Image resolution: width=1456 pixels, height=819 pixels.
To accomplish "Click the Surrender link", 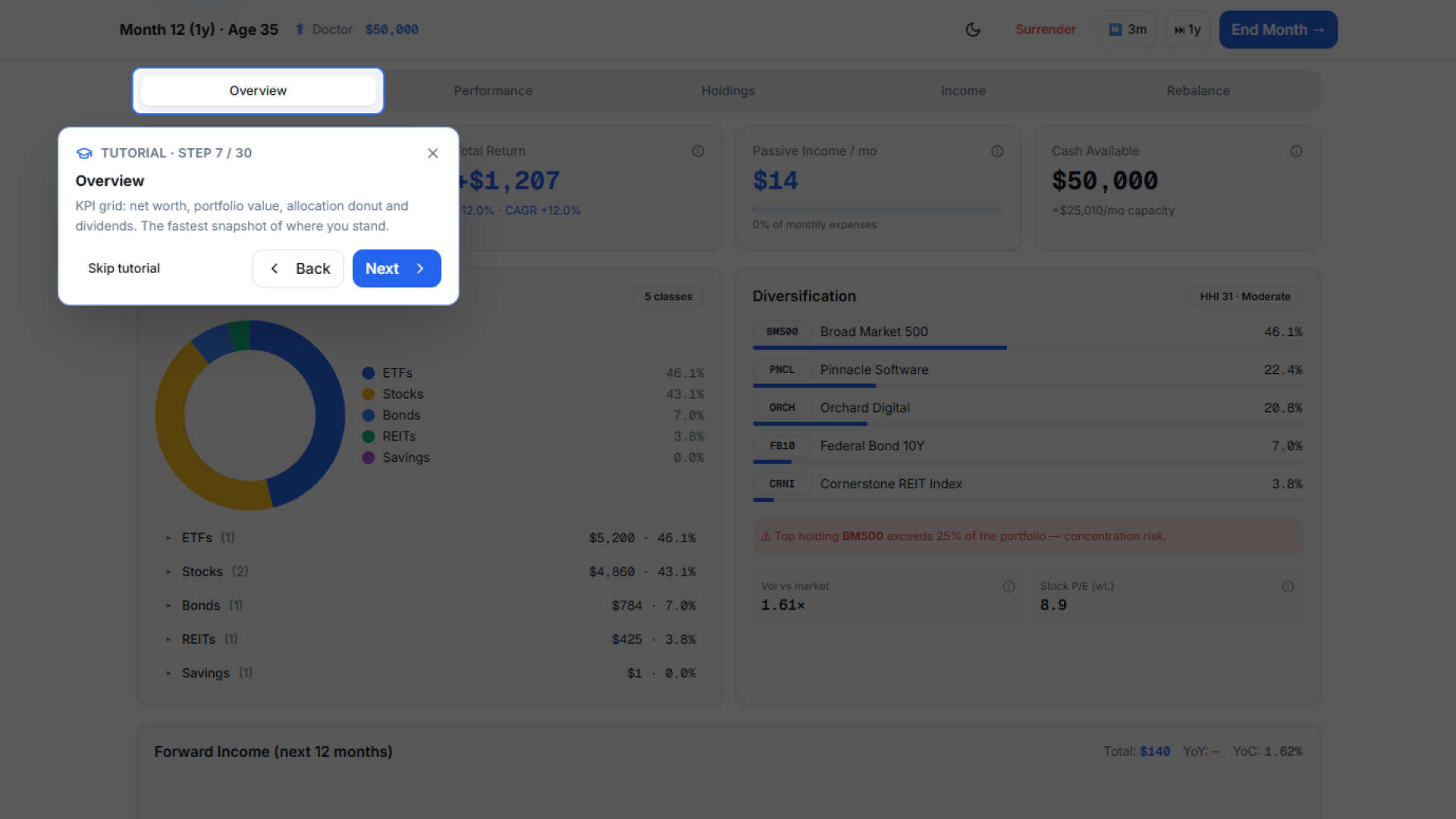I will 1045,30.
